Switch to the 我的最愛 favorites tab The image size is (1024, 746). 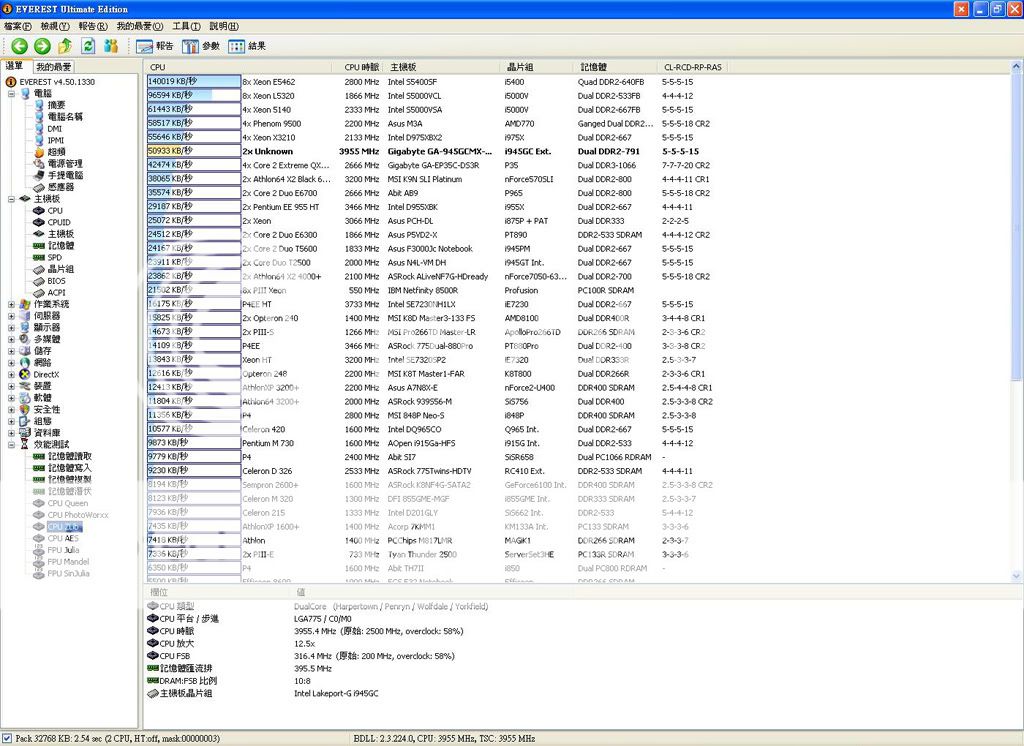point(54,67)
